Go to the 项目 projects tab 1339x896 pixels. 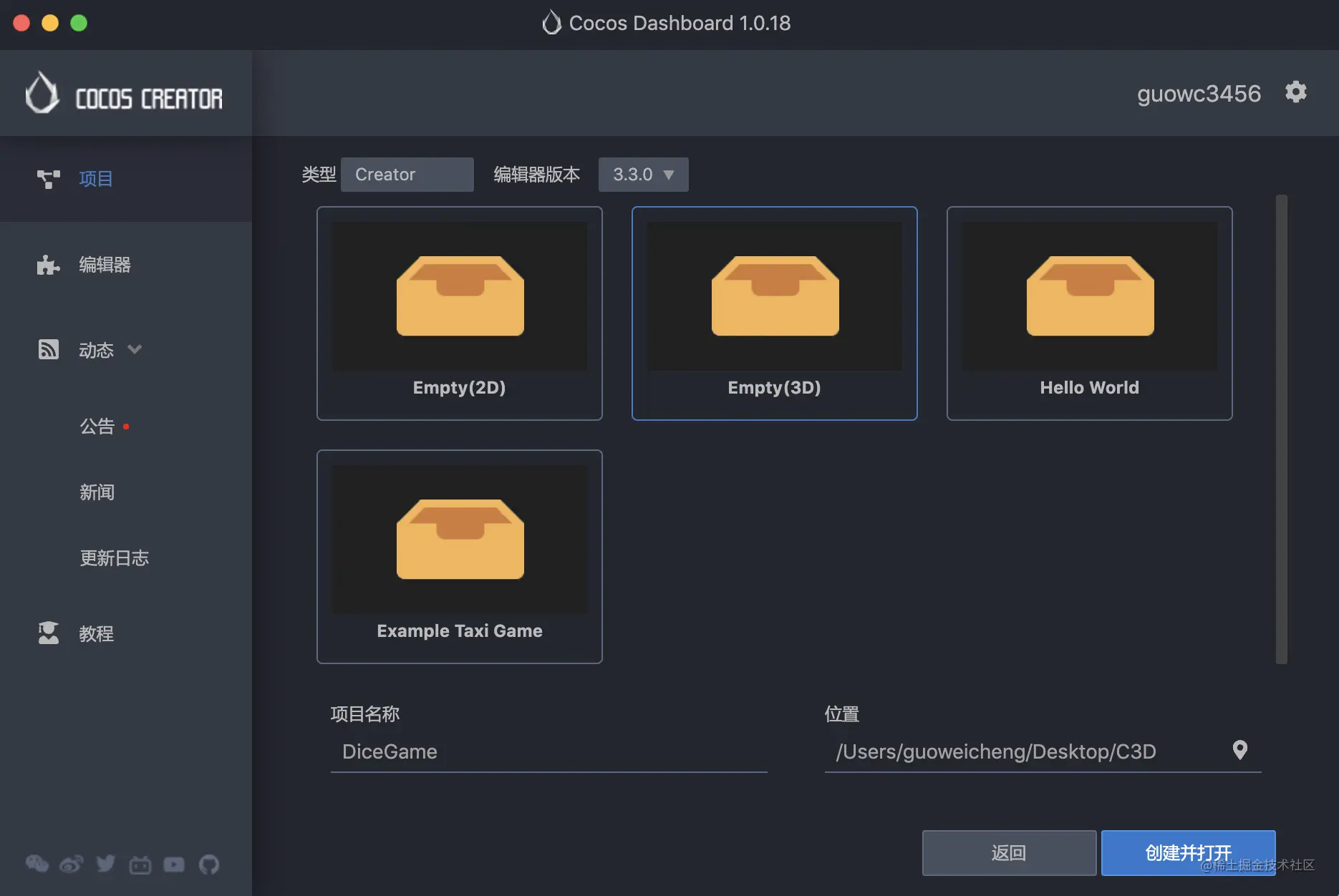126,179
